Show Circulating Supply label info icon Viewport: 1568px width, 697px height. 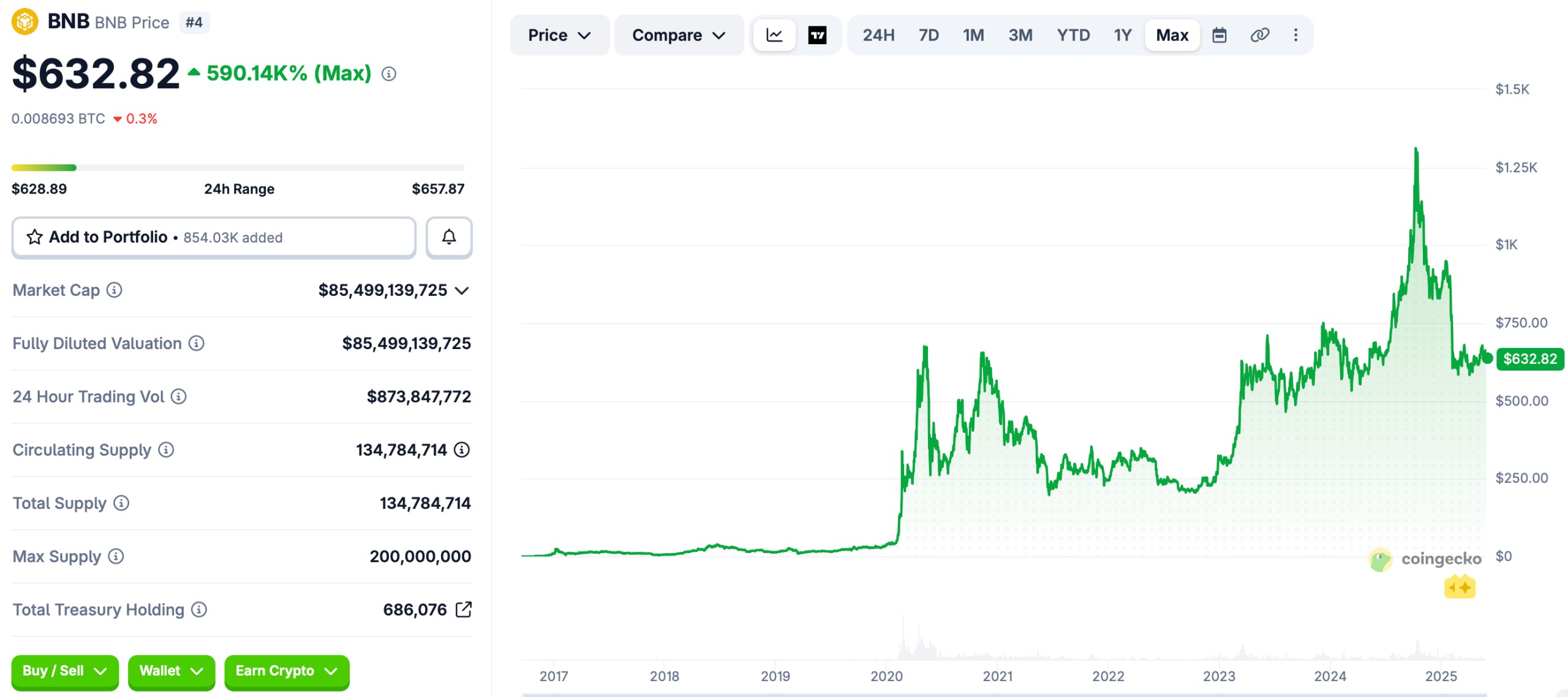166,450
